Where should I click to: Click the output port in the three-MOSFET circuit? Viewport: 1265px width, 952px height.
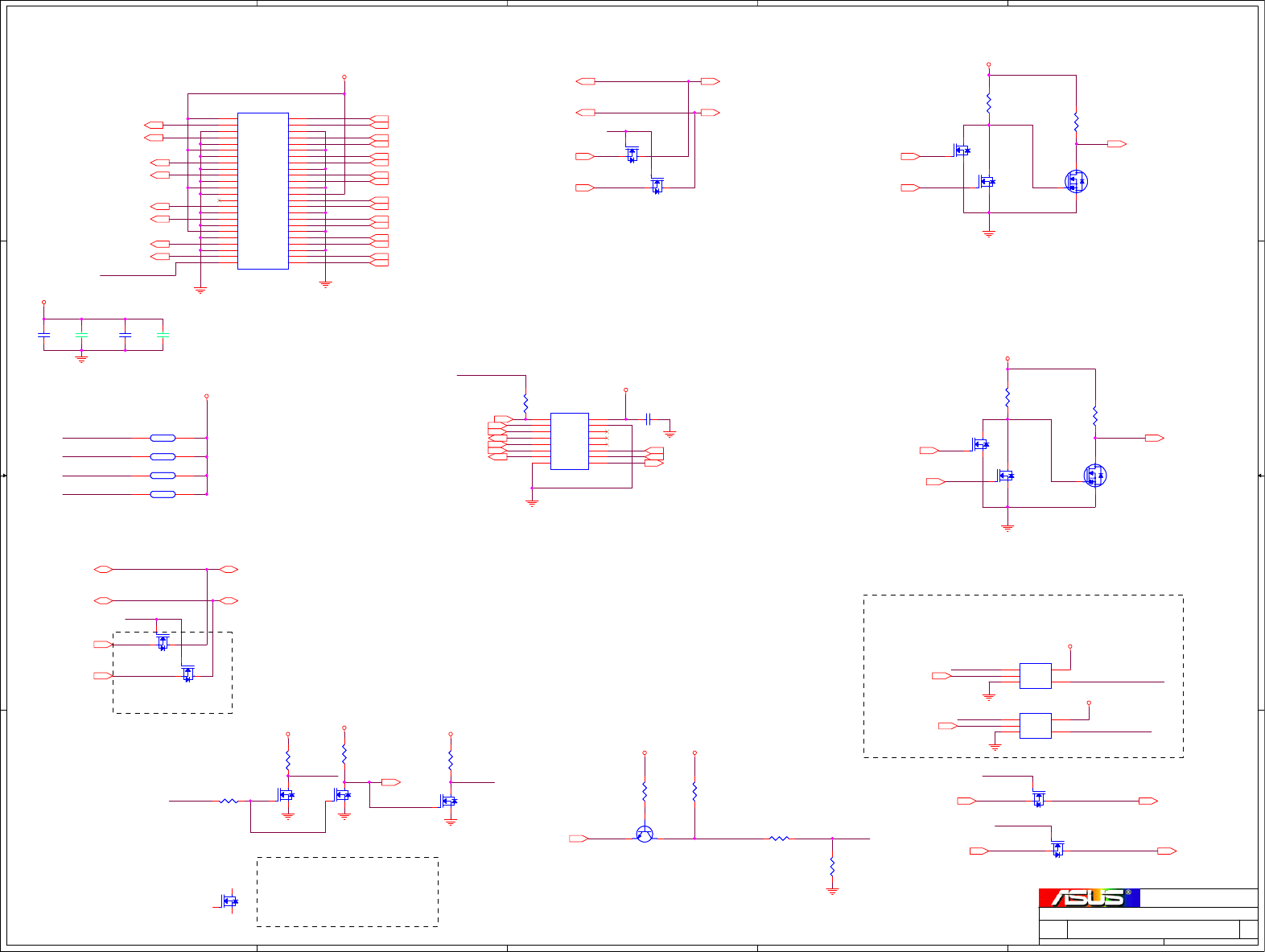391,782
